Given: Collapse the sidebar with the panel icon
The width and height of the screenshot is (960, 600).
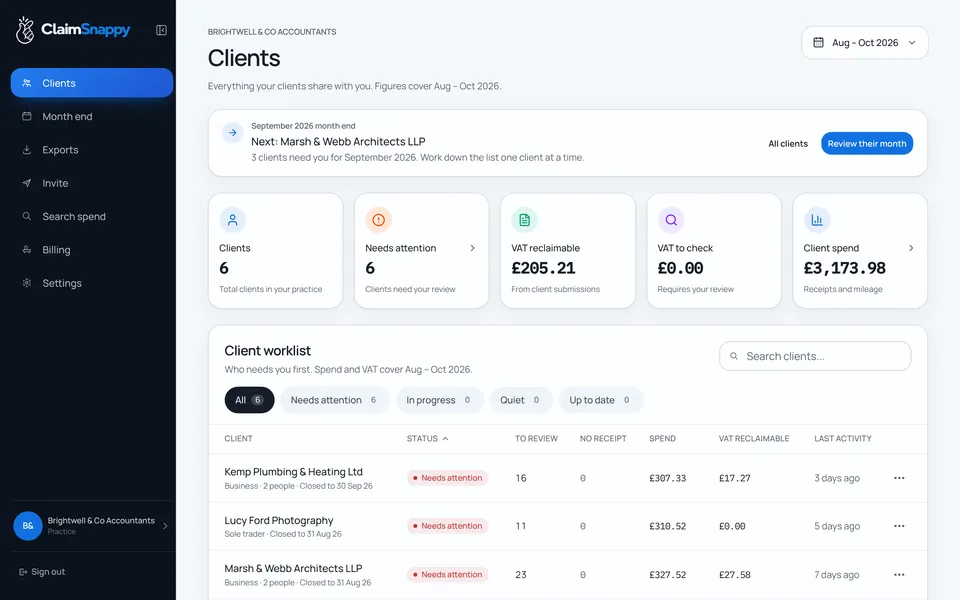Looking at the screenshot, I should (x=161, y=30).
